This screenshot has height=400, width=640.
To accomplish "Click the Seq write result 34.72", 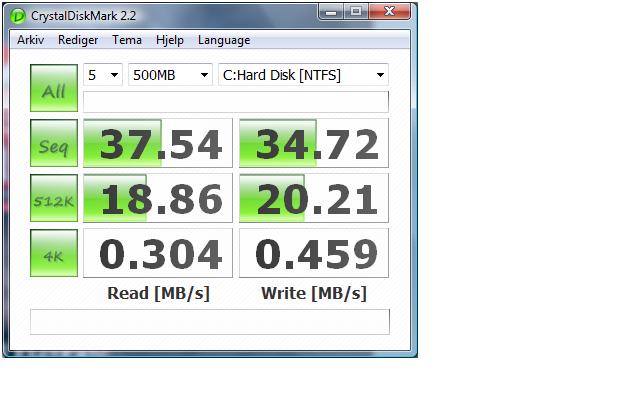I will pyautogui.click(x=314, y=143).
